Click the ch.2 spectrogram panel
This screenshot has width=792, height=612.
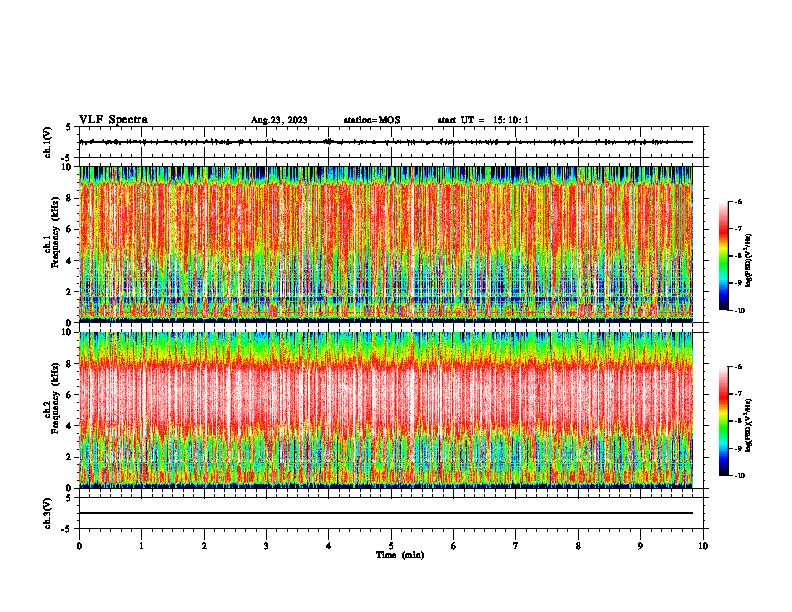(x=386, y=410)
